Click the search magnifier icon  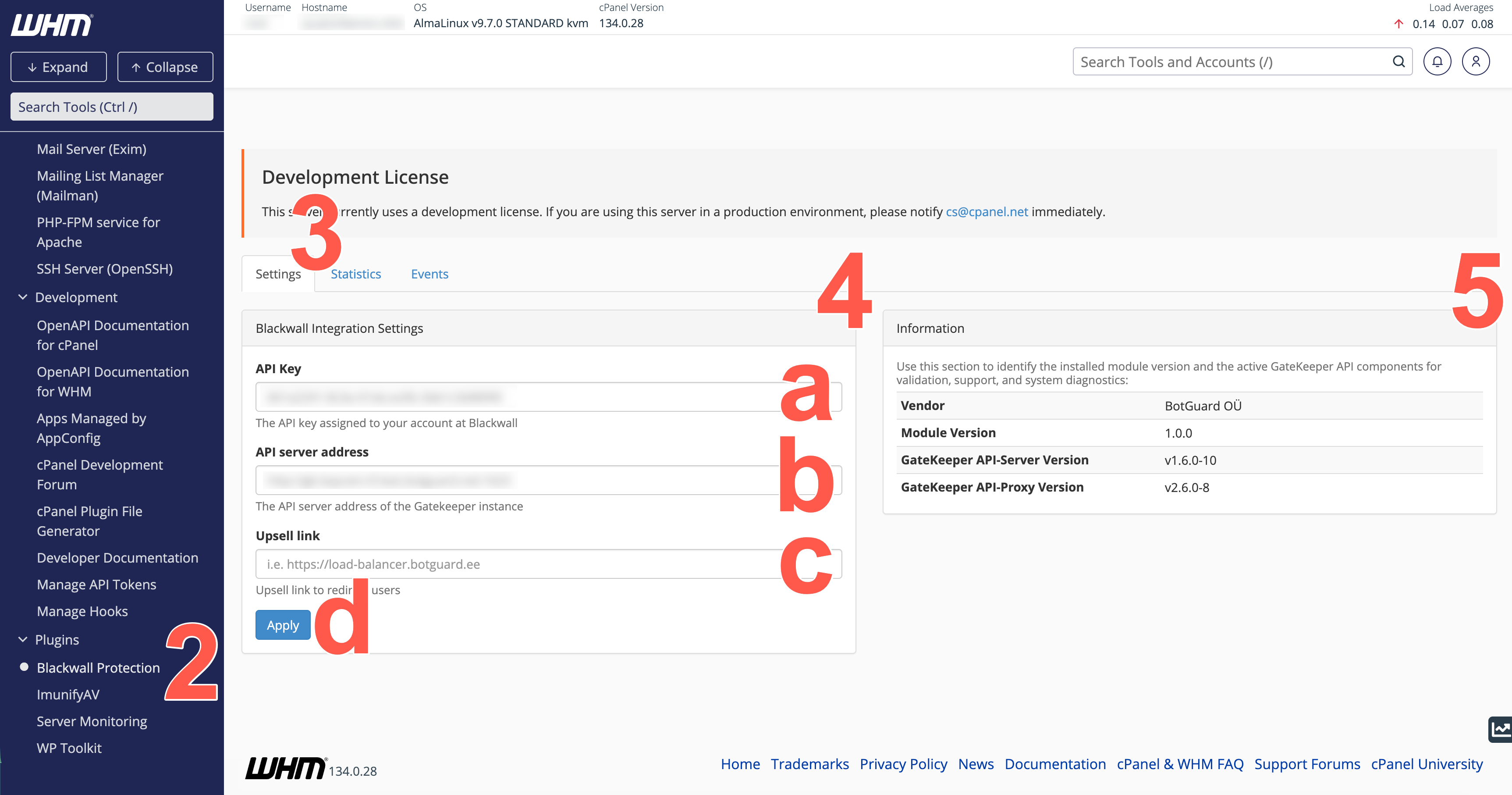[1399, 62]
